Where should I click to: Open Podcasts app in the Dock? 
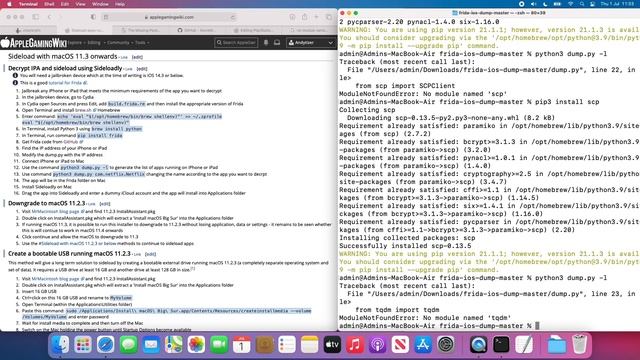pos(378,344)
